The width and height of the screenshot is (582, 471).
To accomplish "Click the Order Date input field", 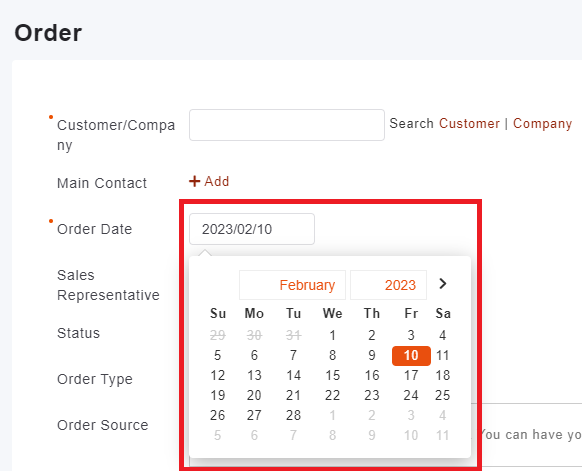I will click(252, 229).
